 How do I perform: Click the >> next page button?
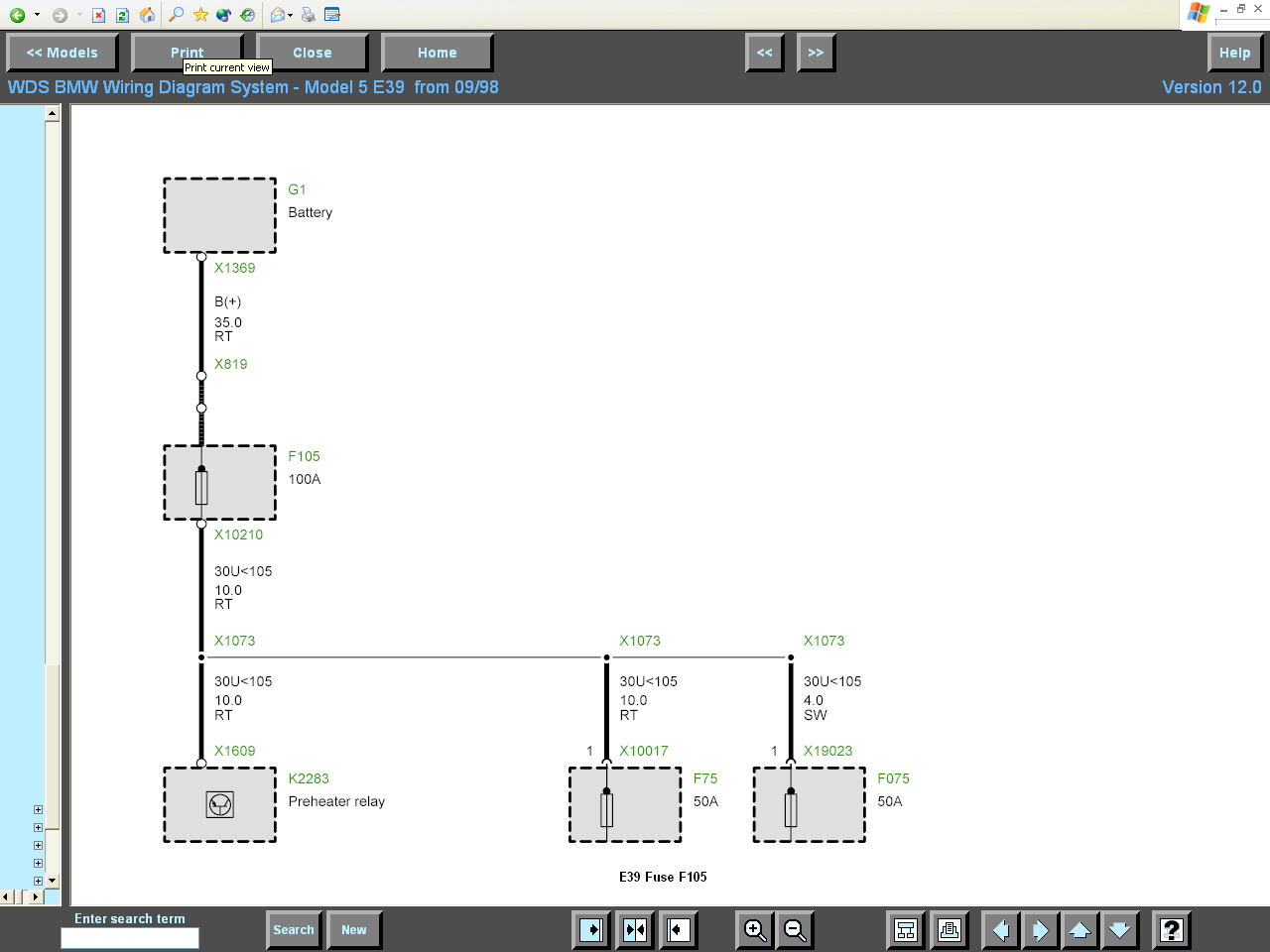[817, 53]
